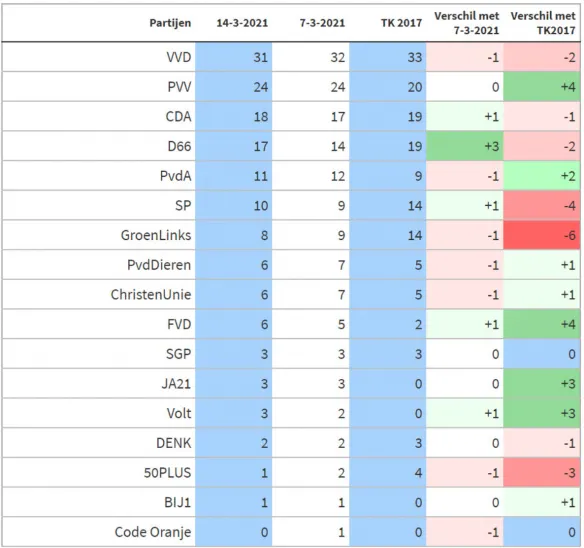Select the Code Oranje row label
584x548 pixels.
[x=153, y=532]
